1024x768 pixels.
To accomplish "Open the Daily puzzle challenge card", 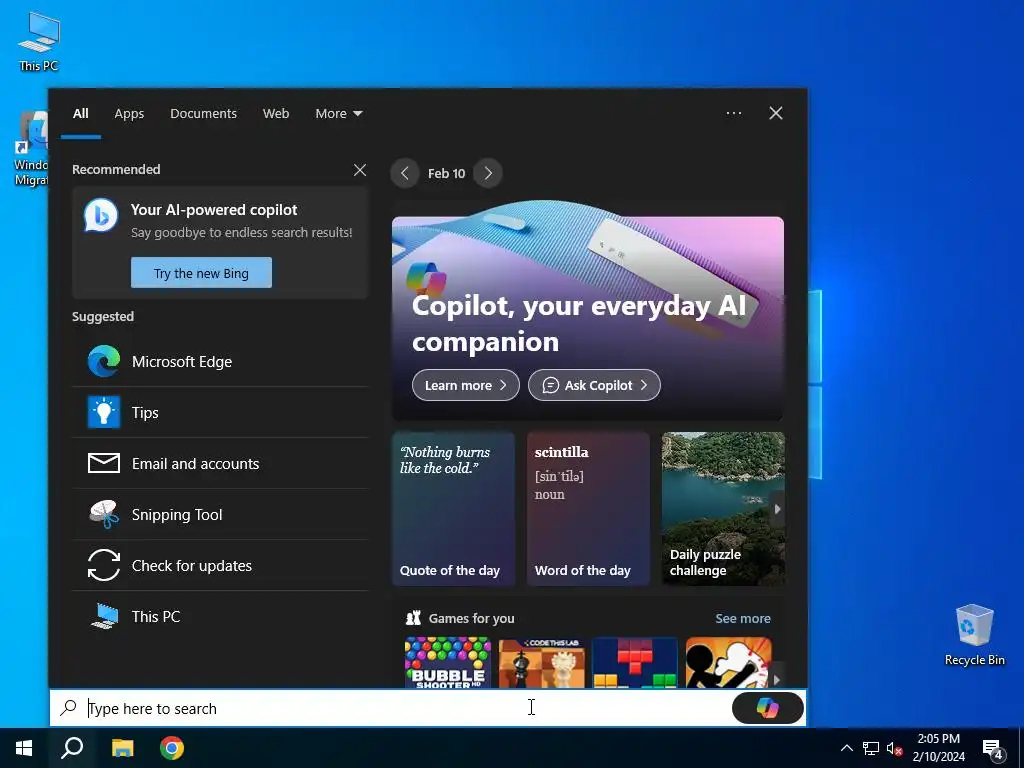I will (x=723, y=509).
